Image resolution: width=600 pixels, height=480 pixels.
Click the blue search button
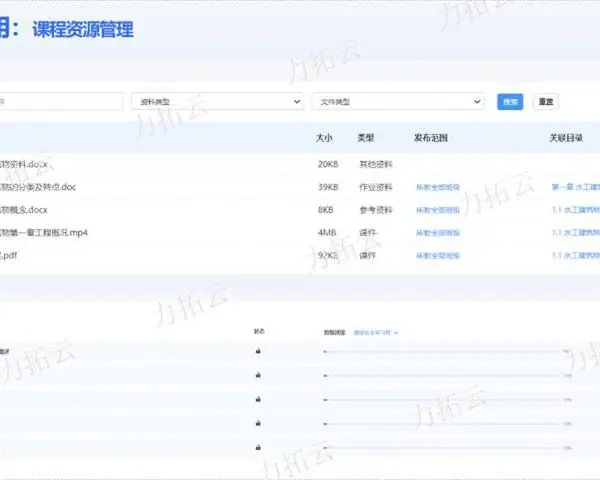point(510,101)
